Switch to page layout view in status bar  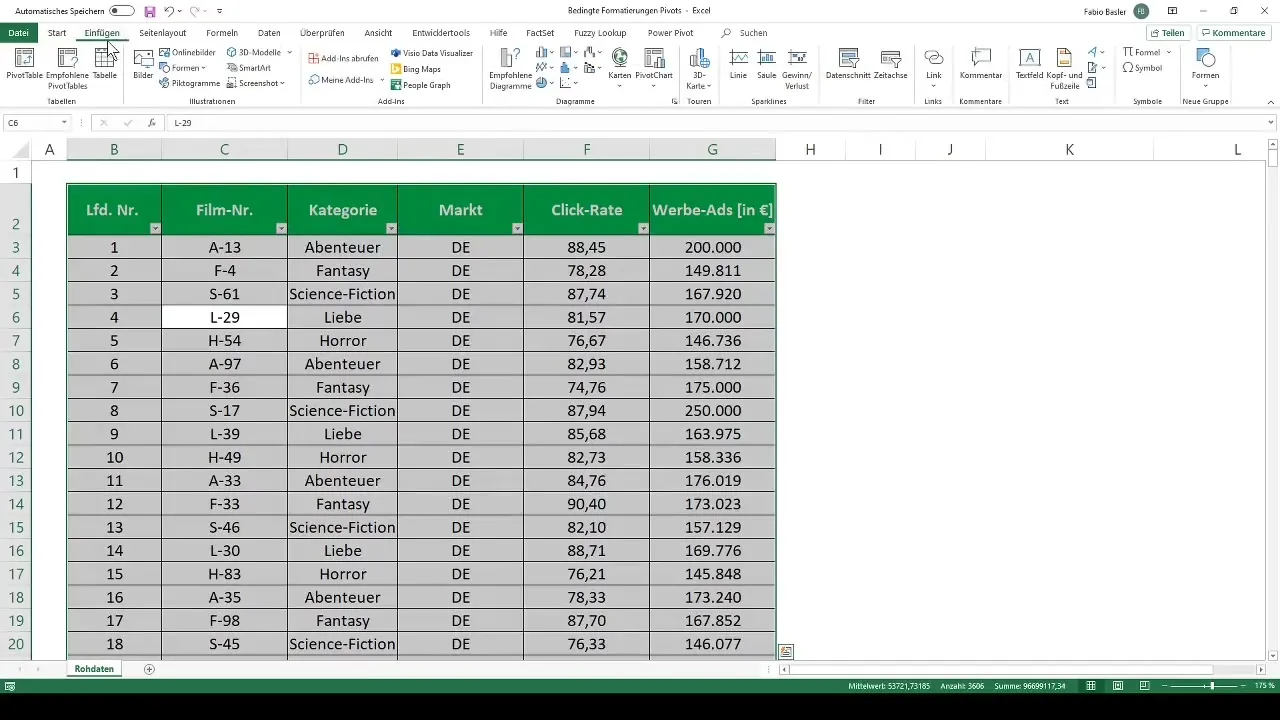(1119, 686)
